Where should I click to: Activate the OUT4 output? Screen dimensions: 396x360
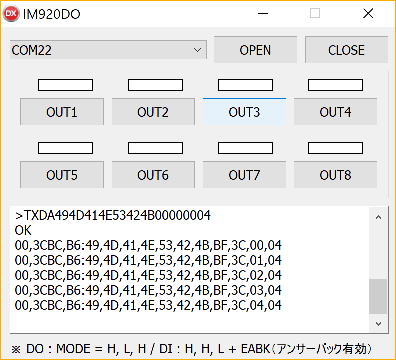(335, 112)
